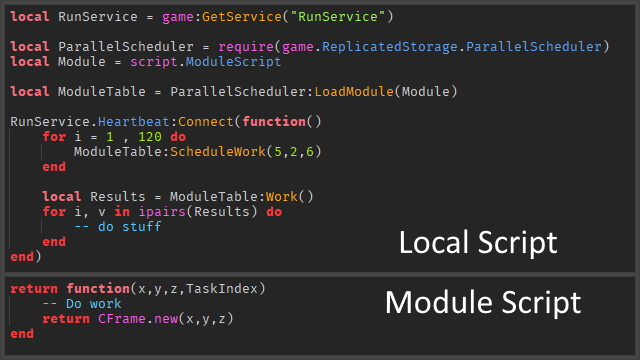Click 'ModuleTable:ScheduleWork(5,2,6)' call

pos(198,152)
